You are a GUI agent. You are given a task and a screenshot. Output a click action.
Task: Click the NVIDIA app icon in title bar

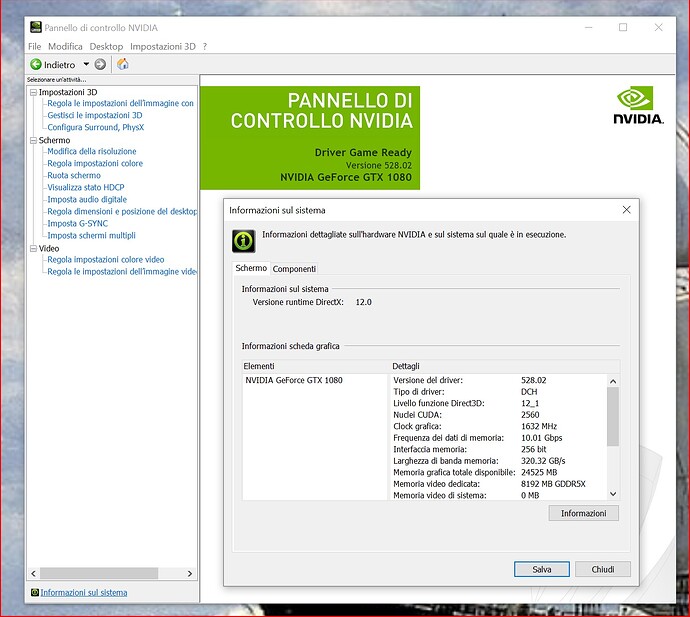coord(36,27)
